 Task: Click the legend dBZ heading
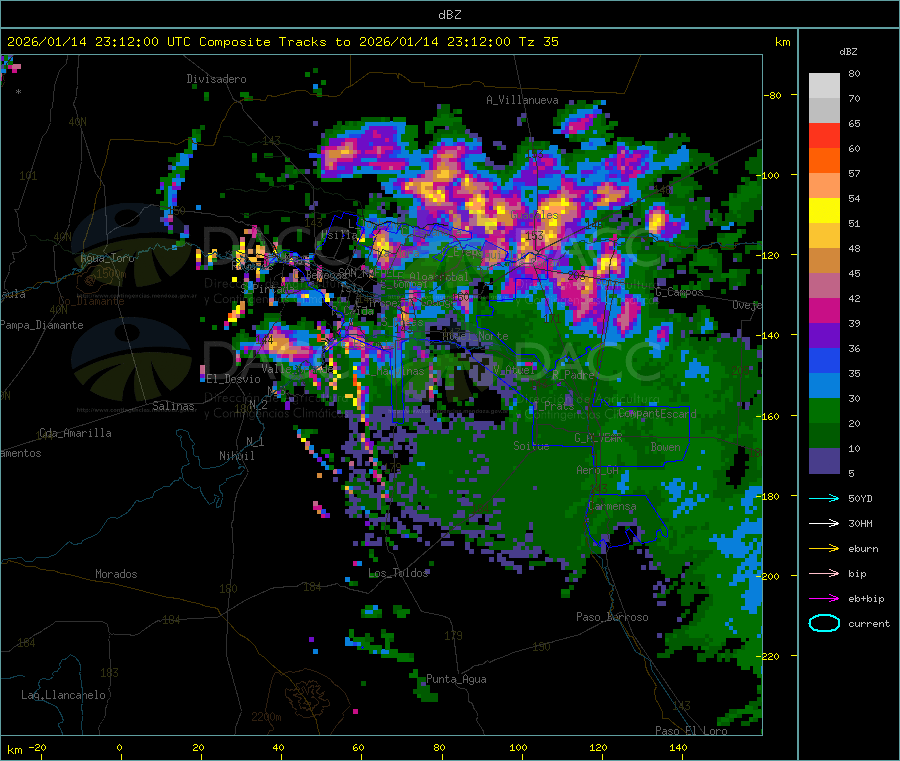click(x=848, y=52)
